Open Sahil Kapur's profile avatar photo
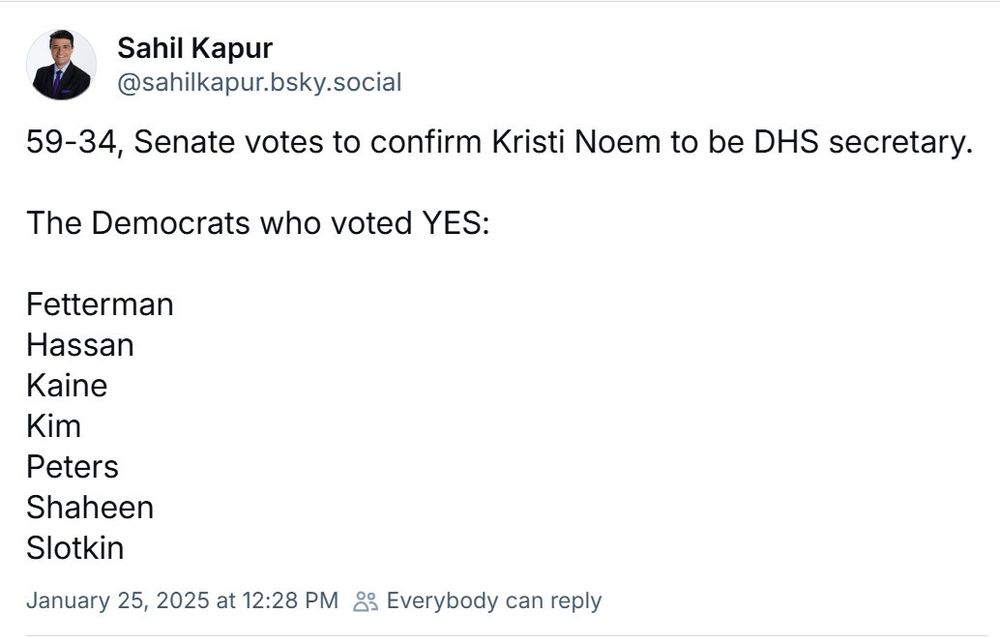Viewport: 1000px width, 638px height. pyautogui.click(x=61, y=64)
